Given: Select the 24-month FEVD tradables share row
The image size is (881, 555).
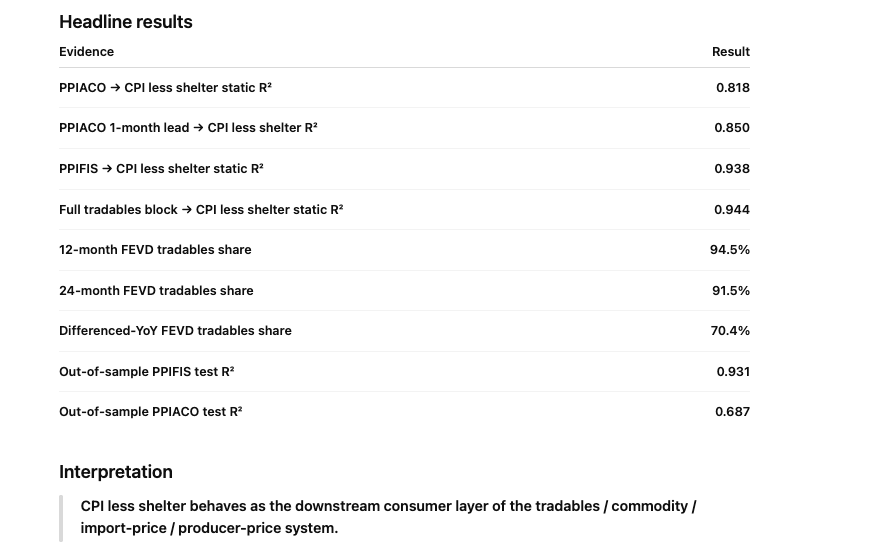Looking at the screenshot, I should click(x=404, y=290).
